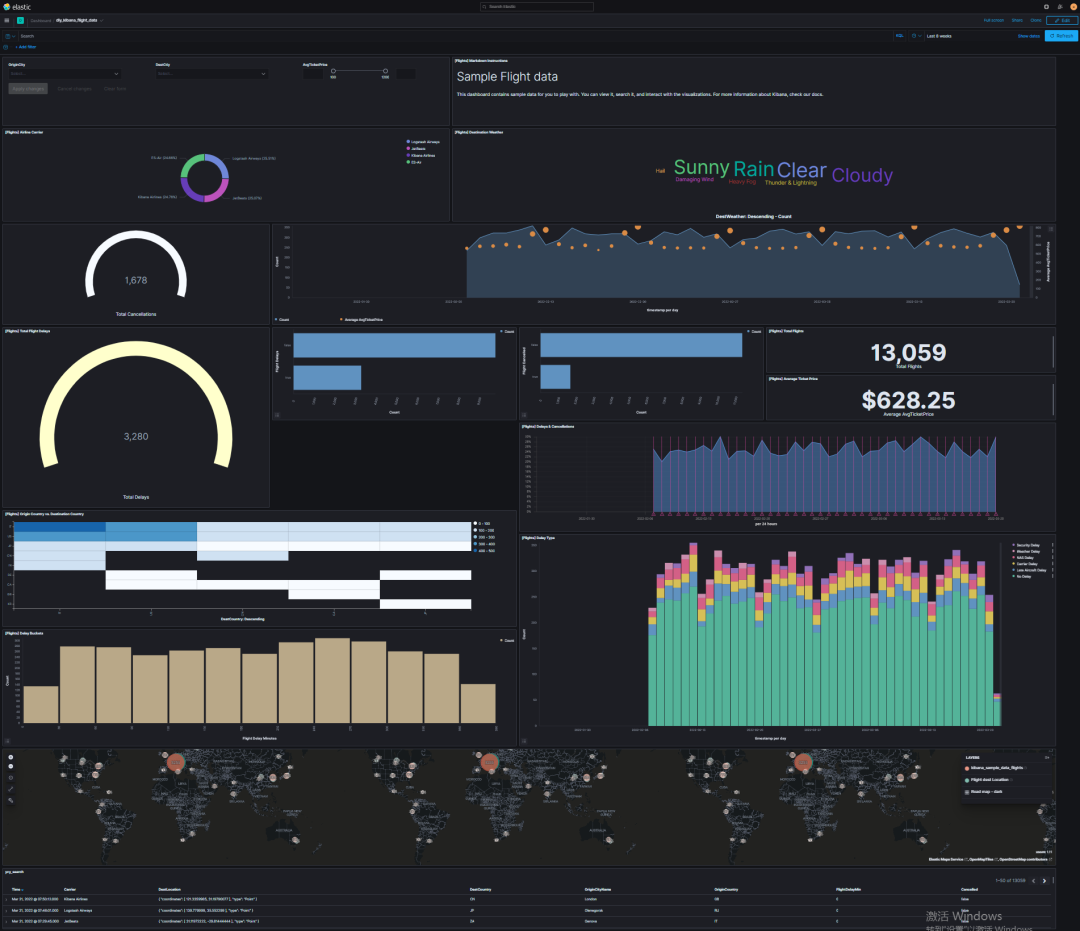Click the Elastic logo
This screenshot has width=1080, height=931.
point(17,7)
